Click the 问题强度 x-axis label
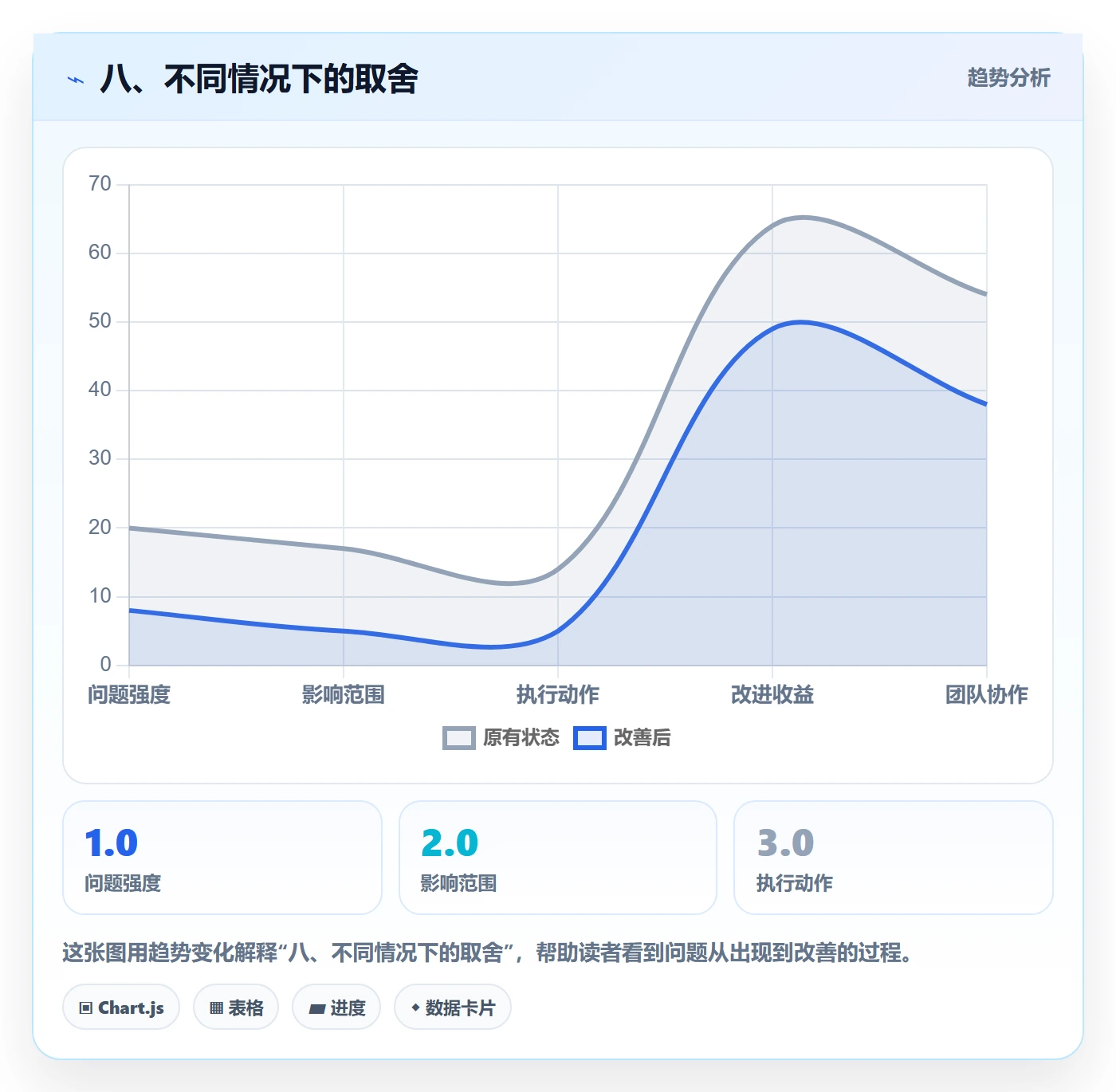The width and height of the screenshot is (1116, 1092). [129, 694]
